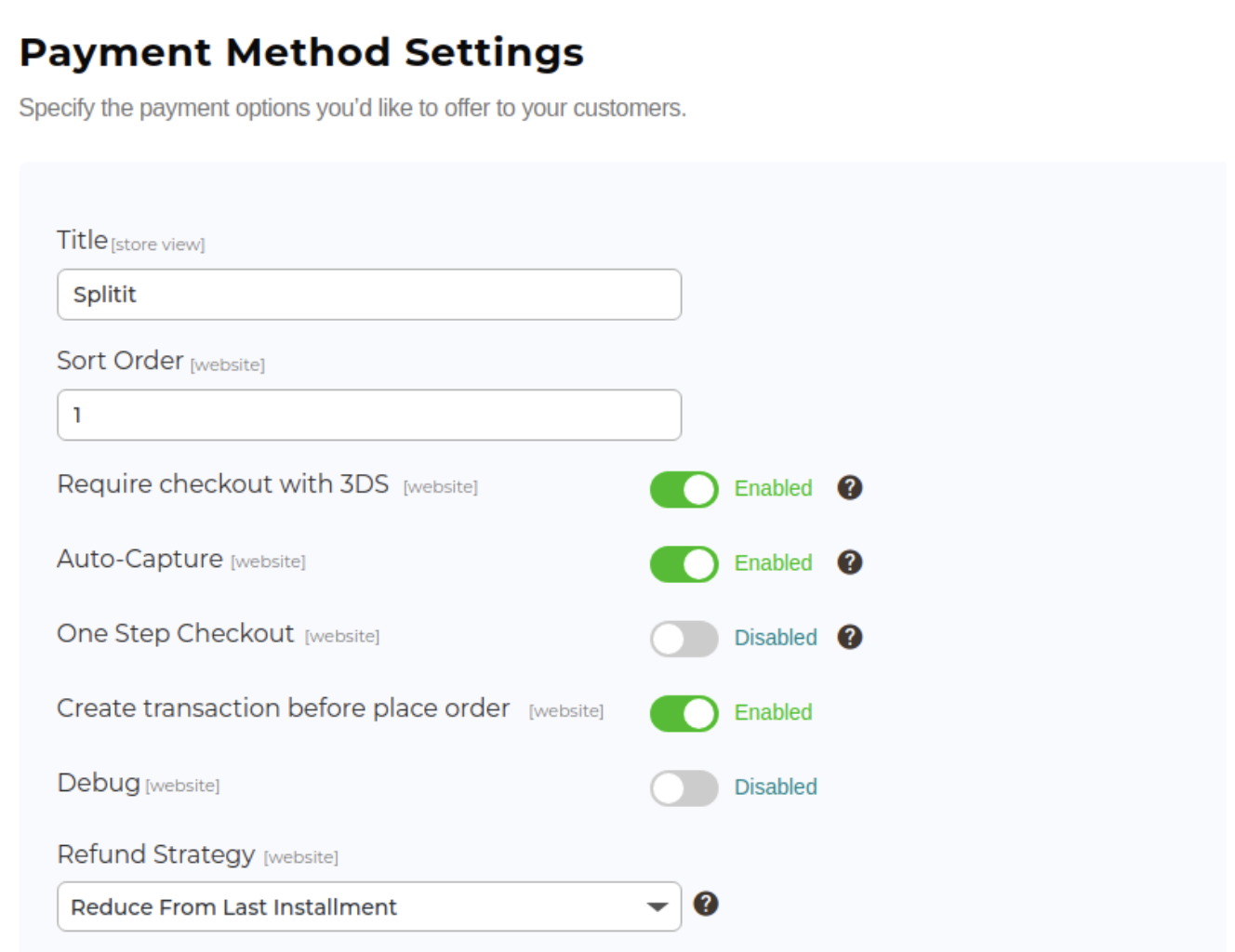Toggle the Auto-Capture switch
This screenshot has height=952, width=1235.
(684, 563)
